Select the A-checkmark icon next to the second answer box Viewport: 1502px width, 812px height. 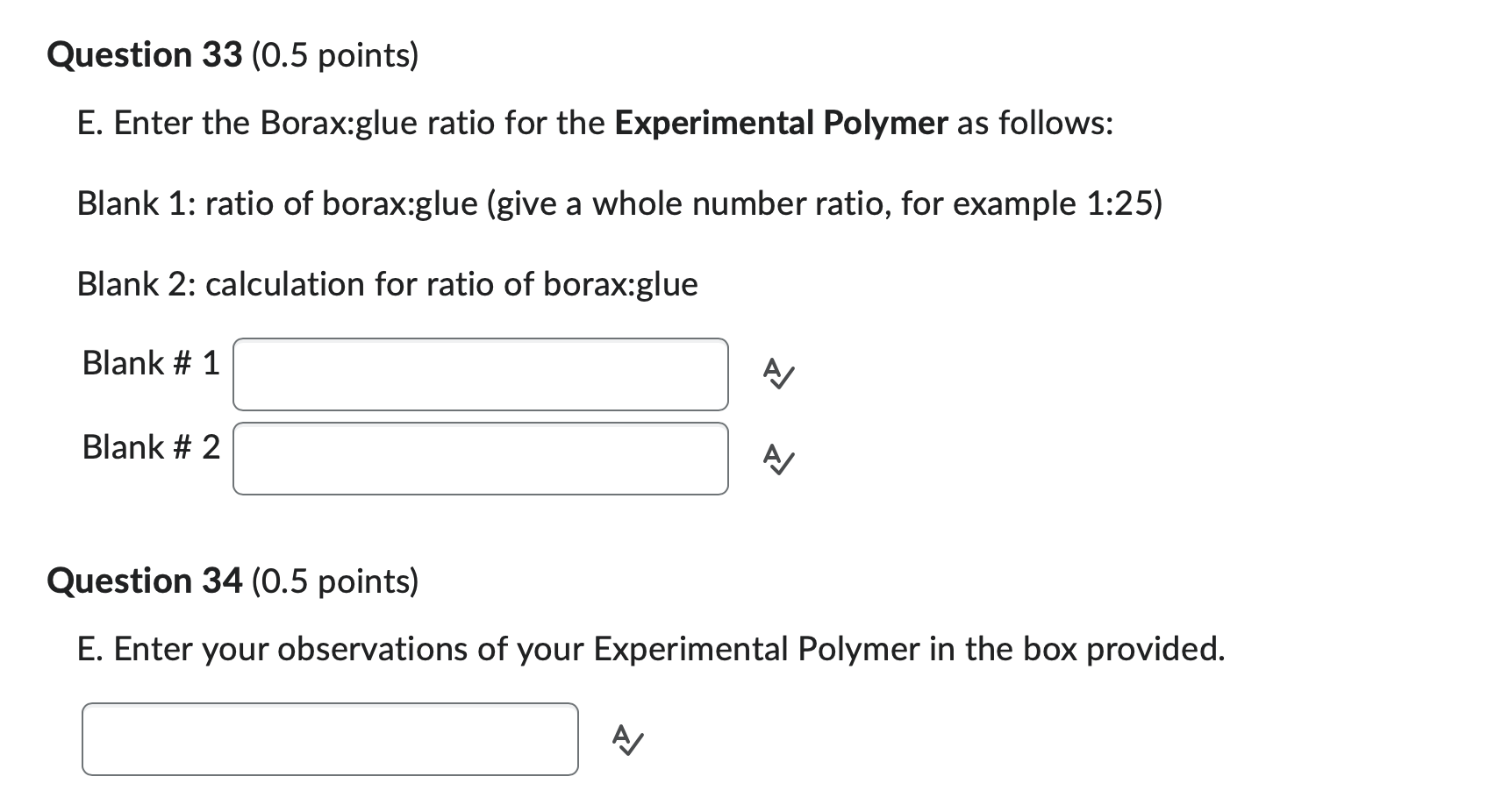click(777, 459)
